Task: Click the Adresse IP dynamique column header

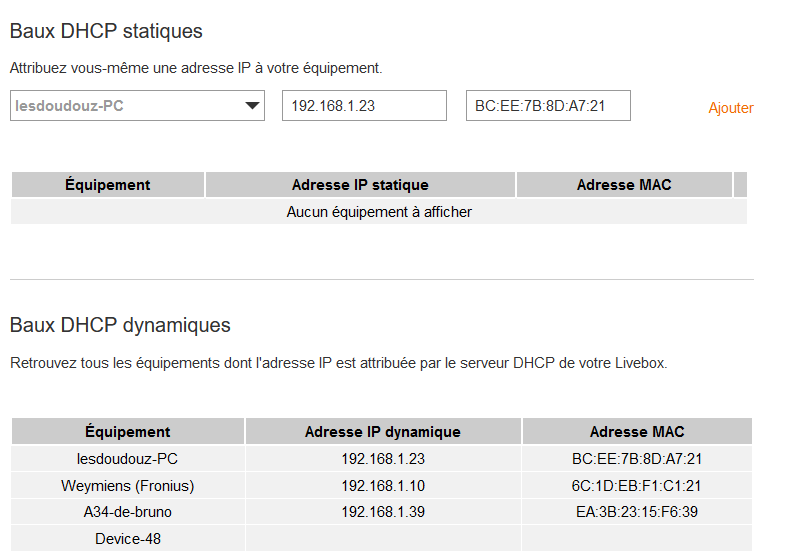Action: pyautogui.click(x=383, y=432)
